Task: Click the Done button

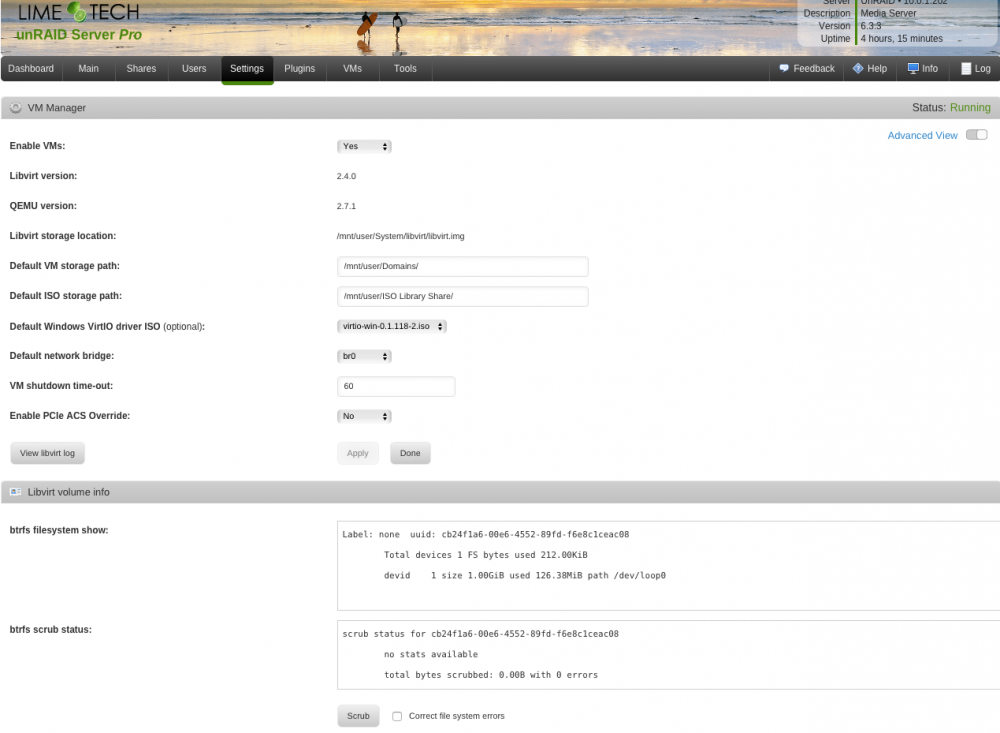Action: point(410,453)
